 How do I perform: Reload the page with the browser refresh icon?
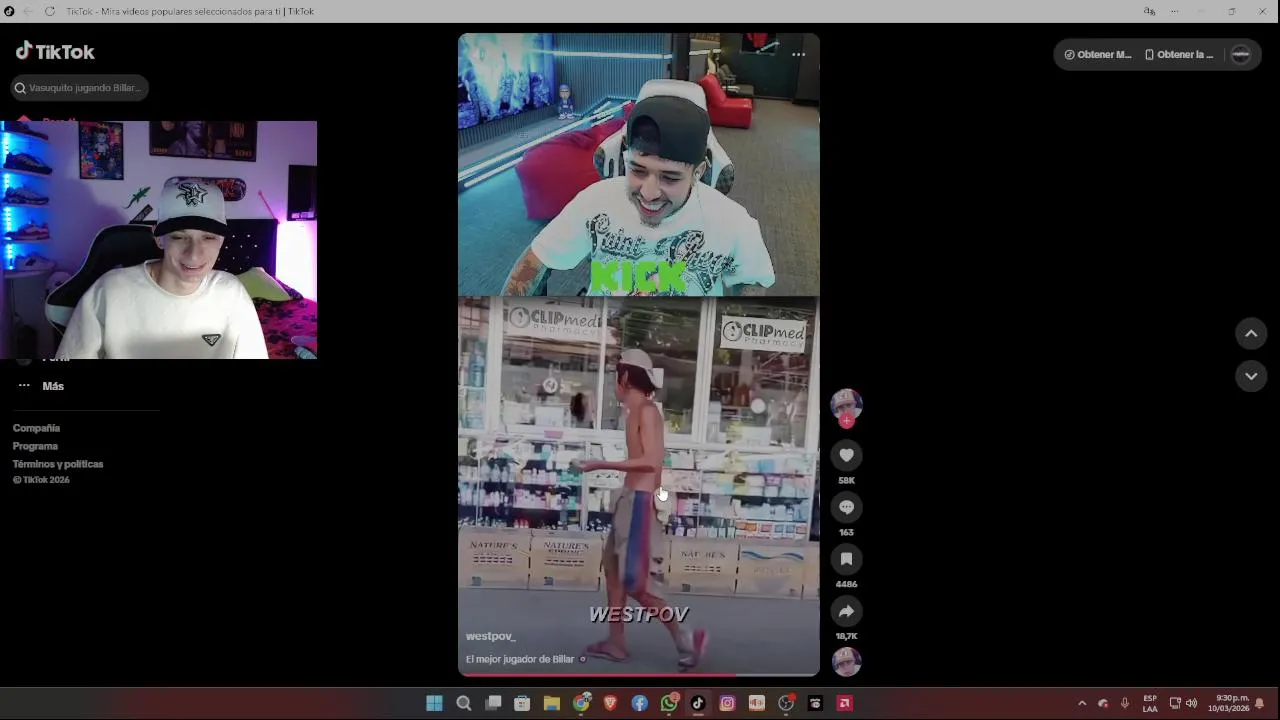pos(50,11)
